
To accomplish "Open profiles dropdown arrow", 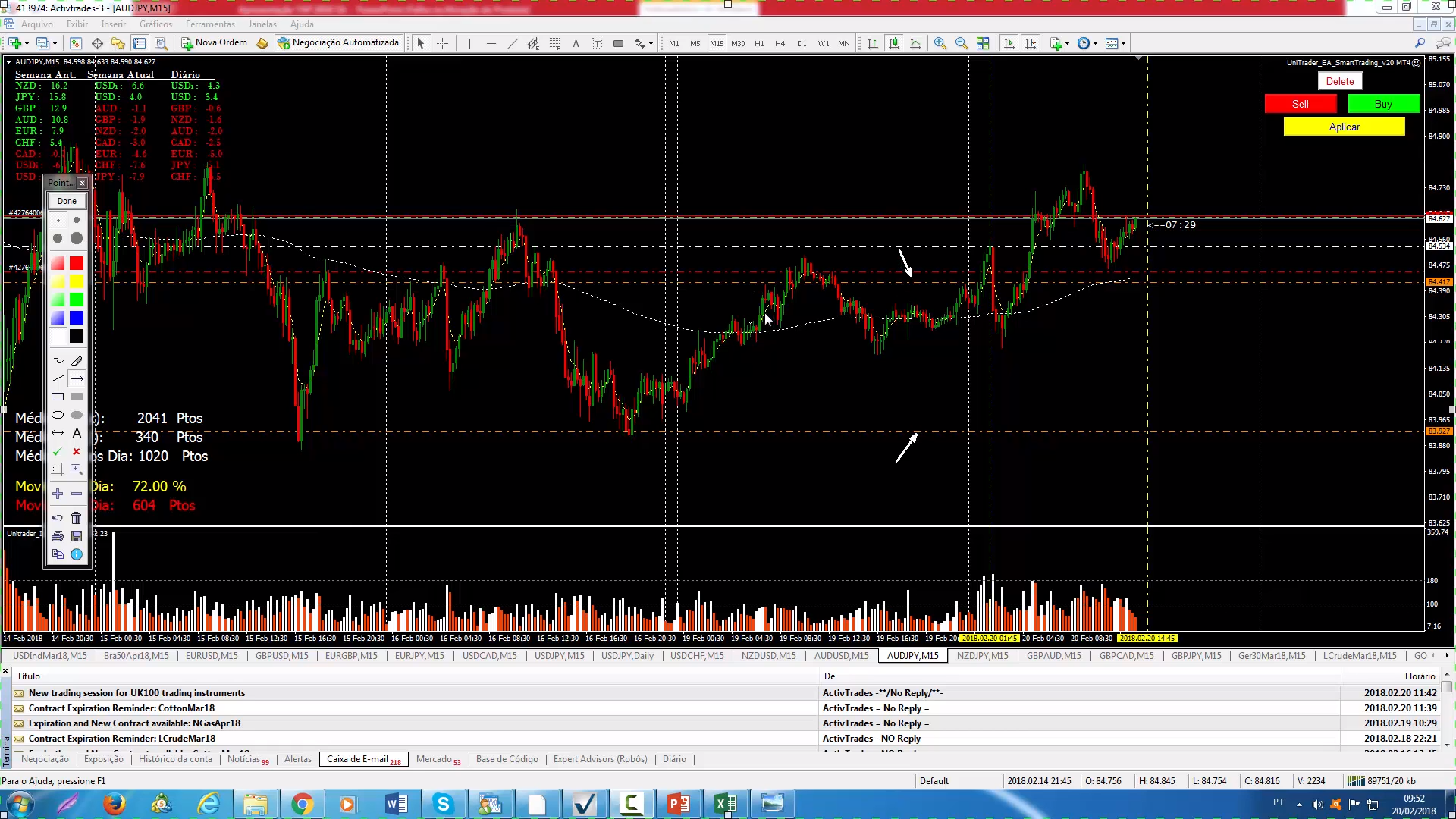I will point(55,43).
